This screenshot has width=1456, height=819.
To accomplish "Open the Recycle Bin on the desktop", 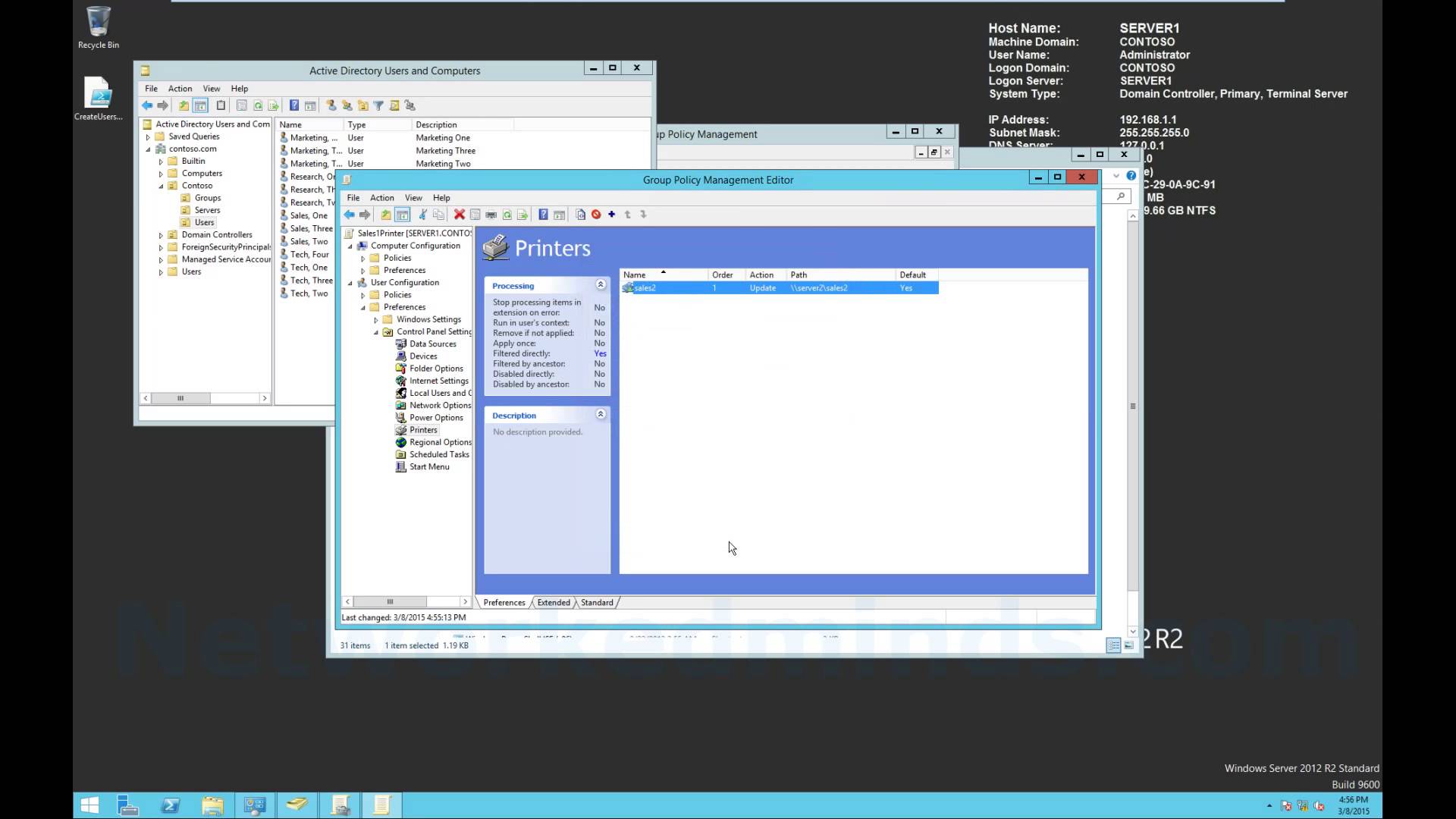I will pyautogui.click(x=98, y=28).
